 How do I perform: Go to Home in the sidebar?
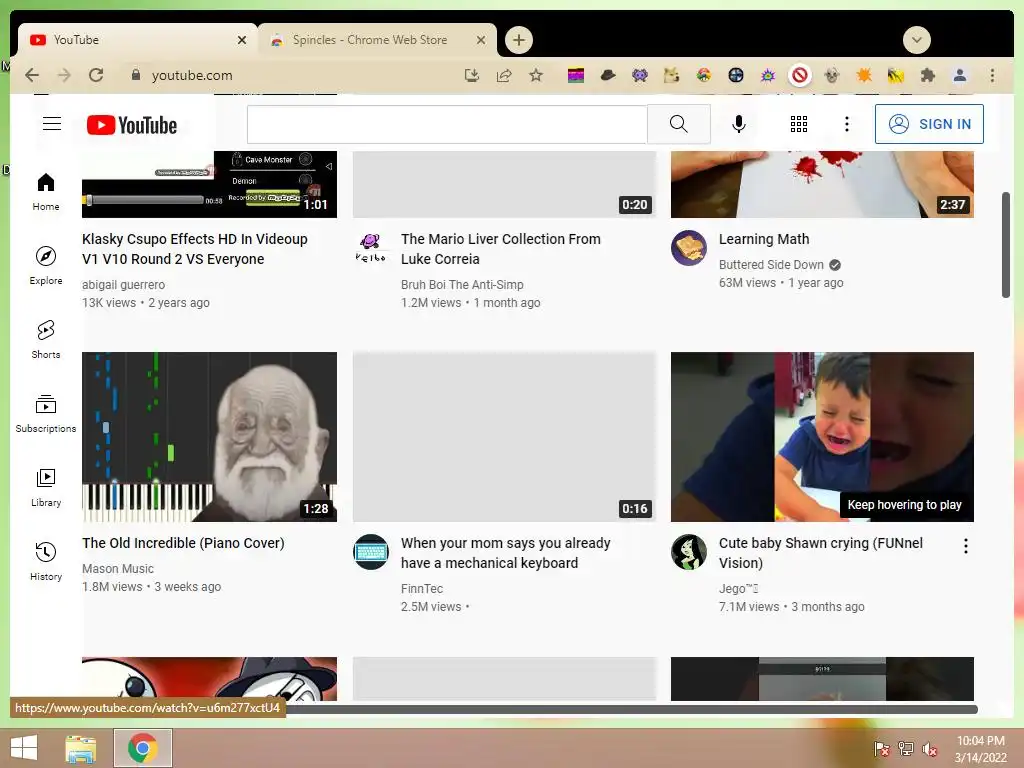point(46,192)
